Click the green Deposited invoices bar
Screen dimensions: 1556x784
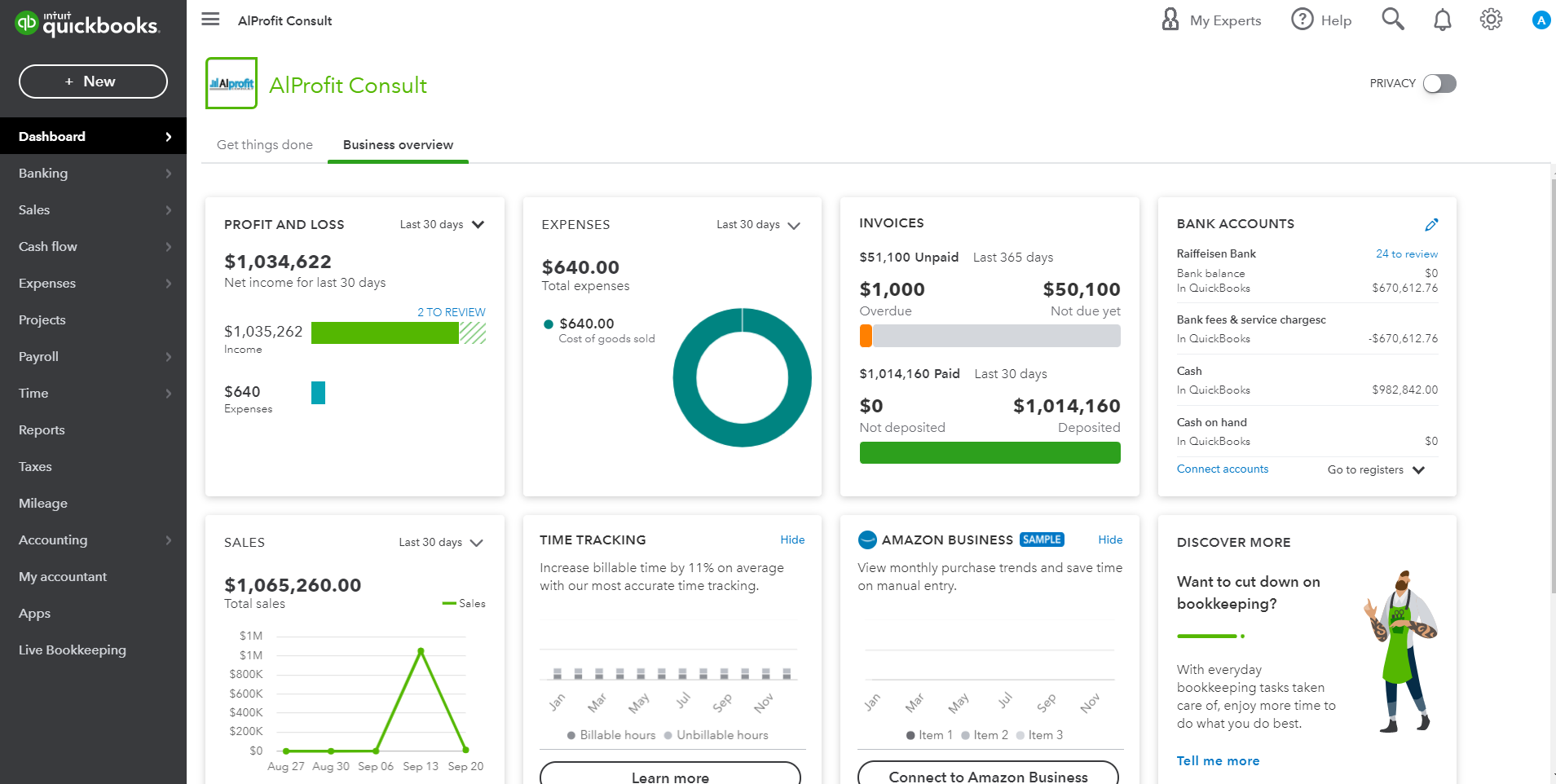990,453
